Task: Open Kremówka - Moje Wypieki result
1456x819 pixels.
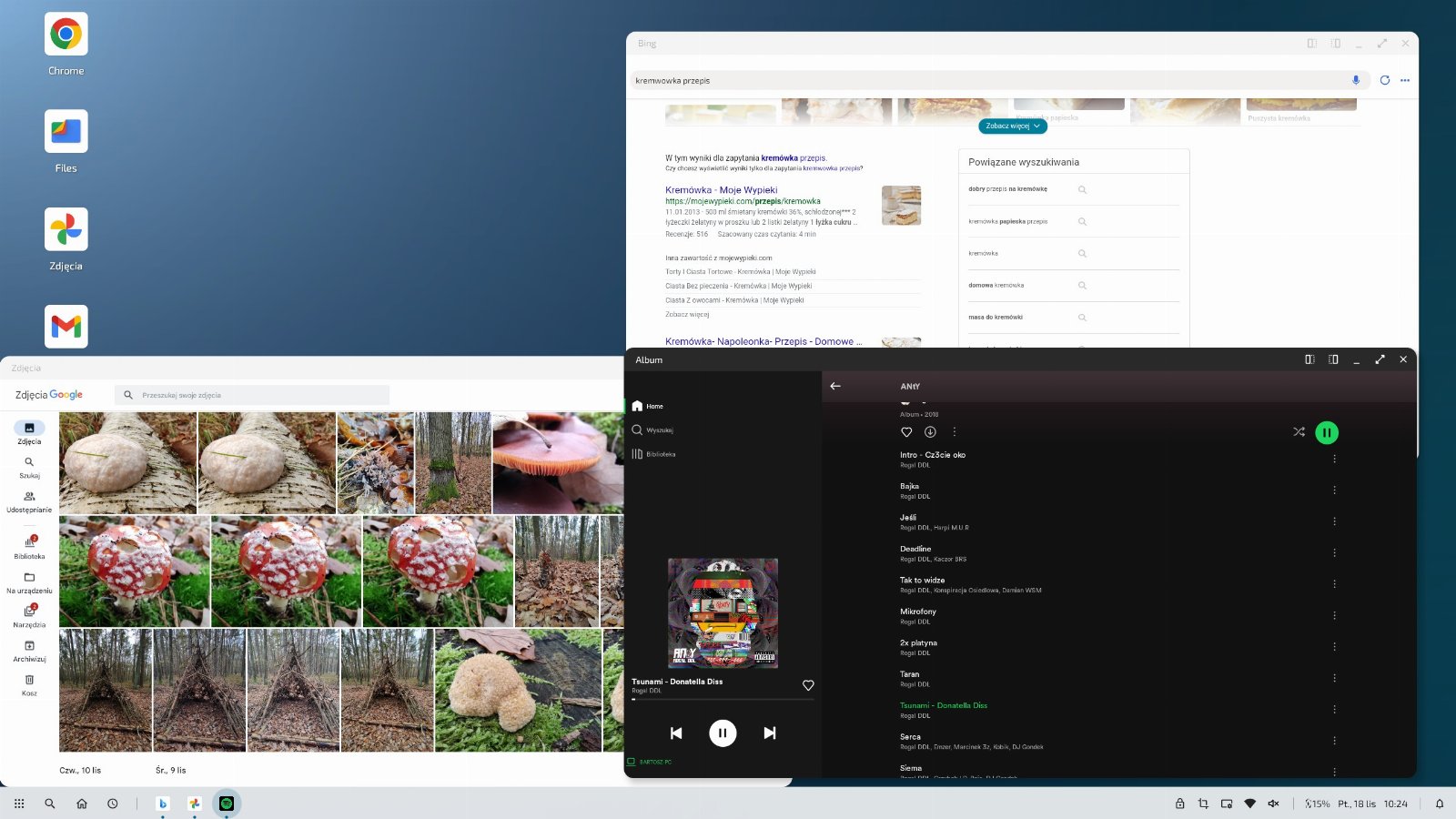Action: 721,190
